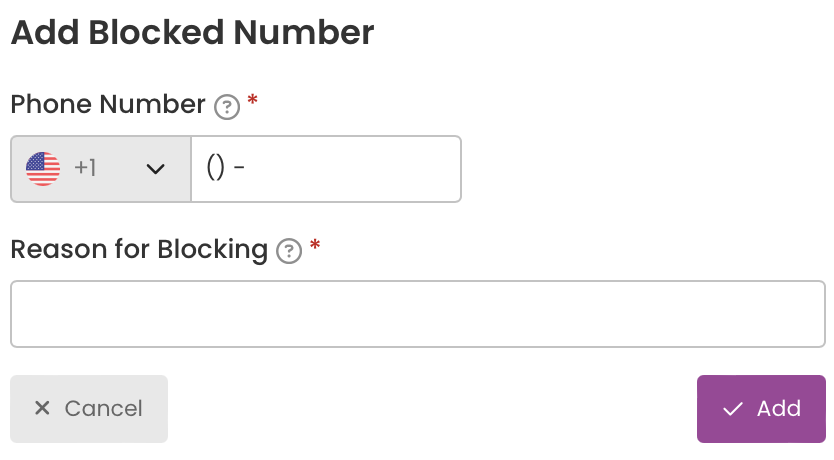Click the Add Blocked Number heading
Screen dimensions: 834x460
(193, 32)
